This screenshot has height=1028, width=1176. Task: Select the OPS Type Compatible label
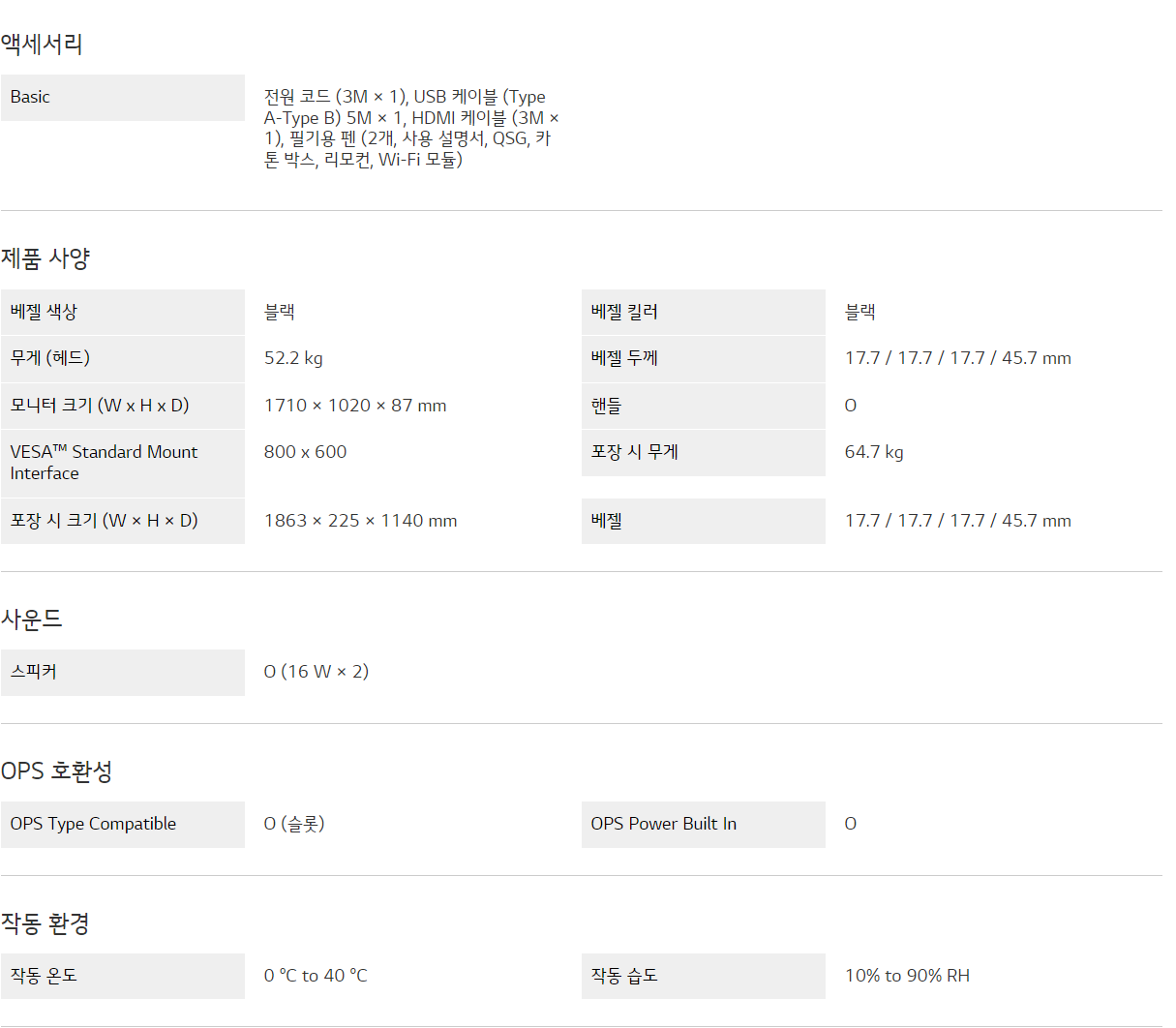(x=93, y=824)
